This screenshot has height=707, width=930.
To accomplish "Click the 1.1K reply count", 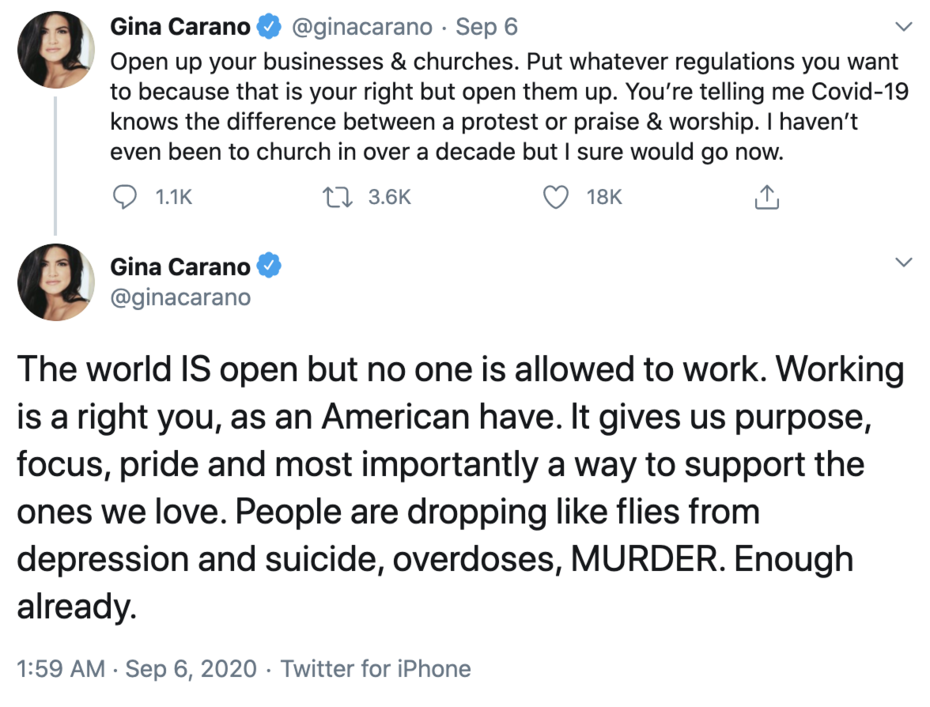I will pyautogui.click(x=173, y=198).
